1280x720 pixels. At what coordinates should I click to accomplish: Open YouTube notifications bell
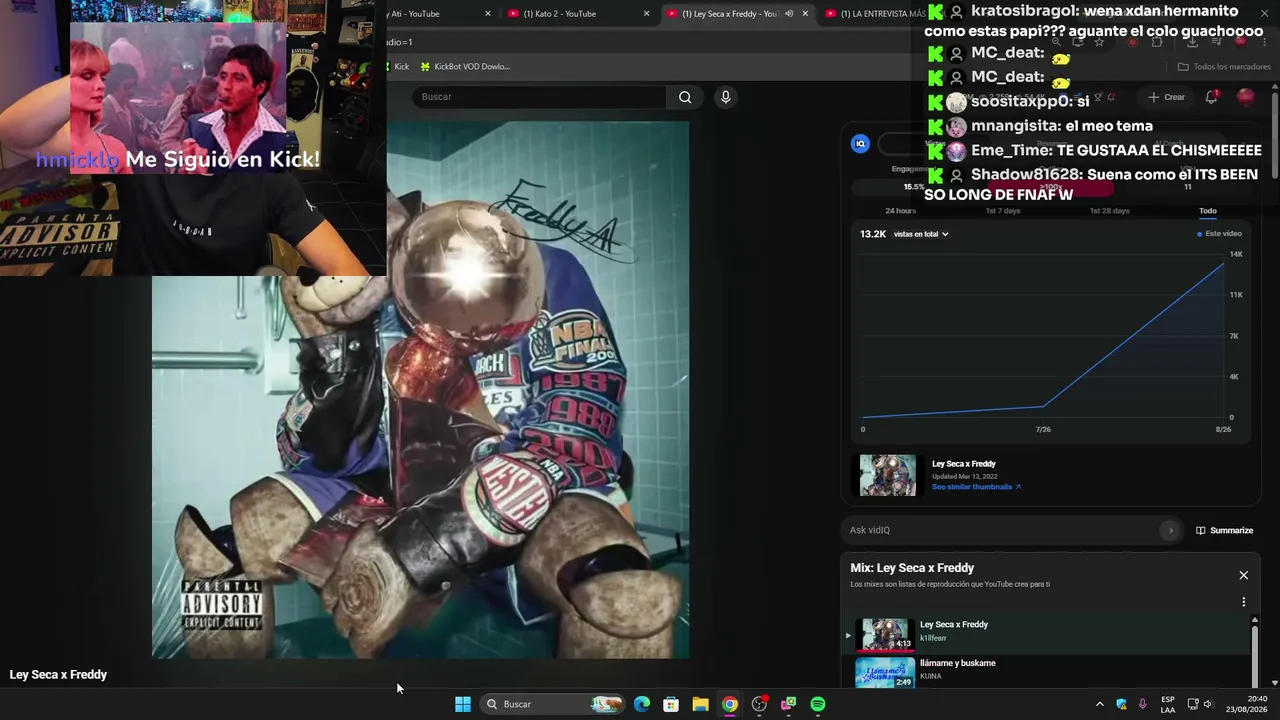[x=1211, y=97]
